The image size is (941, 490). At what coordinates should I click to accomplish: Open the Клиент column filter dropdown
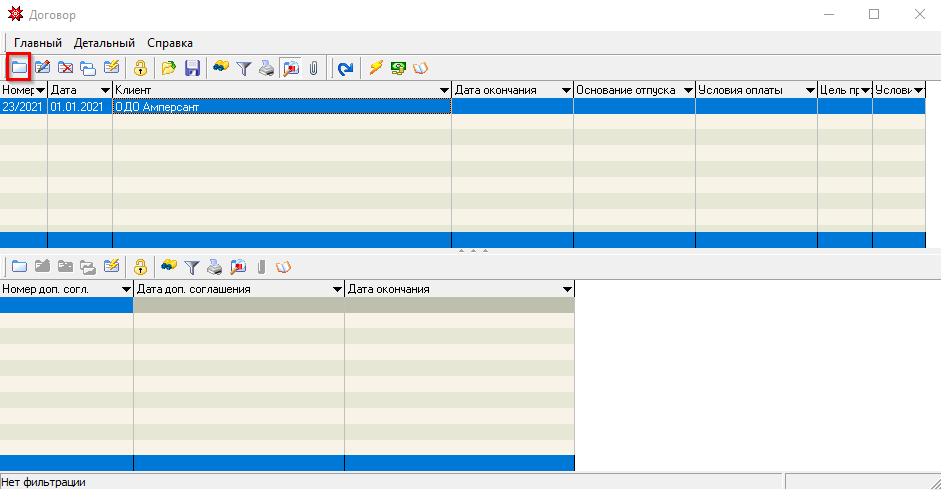click(x=444, y=91)
